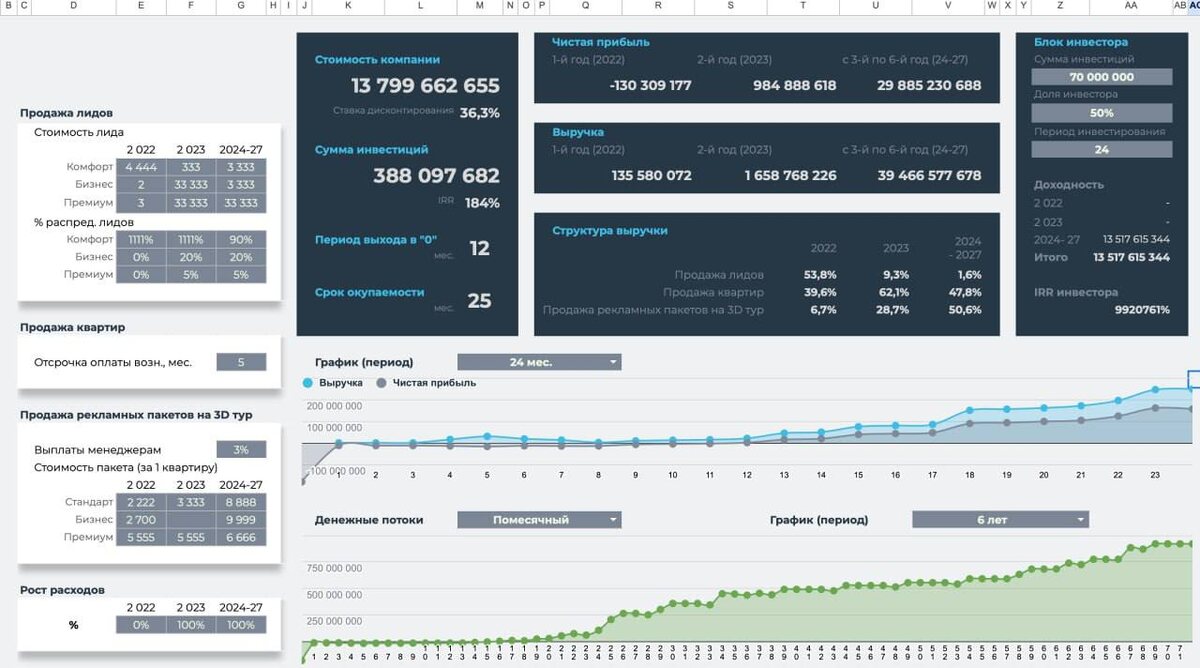Select the Доля инвестора field 50%
Screen dimensions: 1200x668
[1101, 113]
